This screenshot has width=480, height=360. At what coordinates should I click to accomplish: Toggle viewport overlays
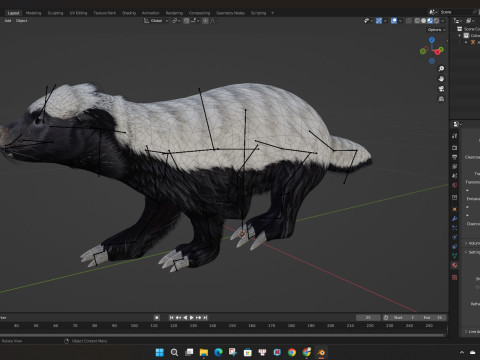394,21
